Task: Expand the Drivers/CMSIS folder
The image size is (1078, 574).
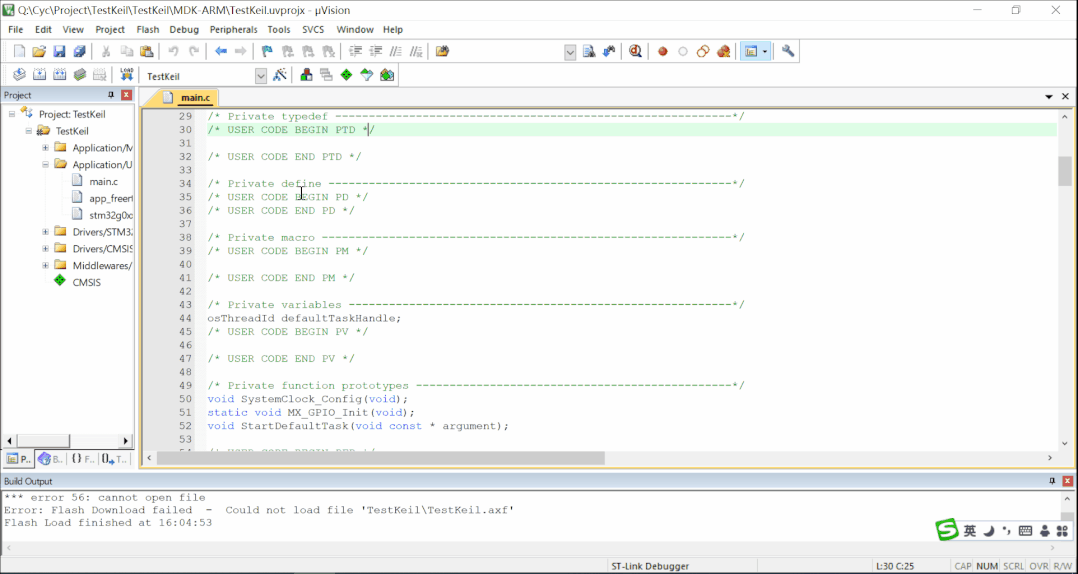Action: pyautogui.click(x=45, y=248)
